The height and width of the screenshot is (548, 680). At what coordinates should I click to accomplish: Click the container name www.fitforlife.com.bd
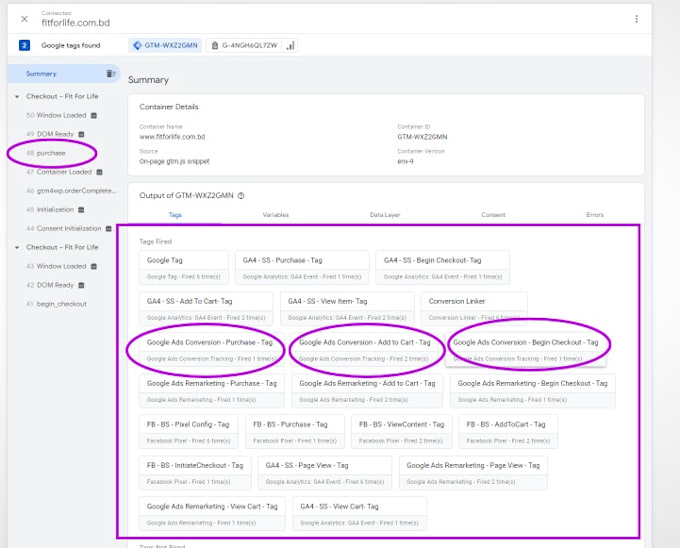tap(172, 137)
